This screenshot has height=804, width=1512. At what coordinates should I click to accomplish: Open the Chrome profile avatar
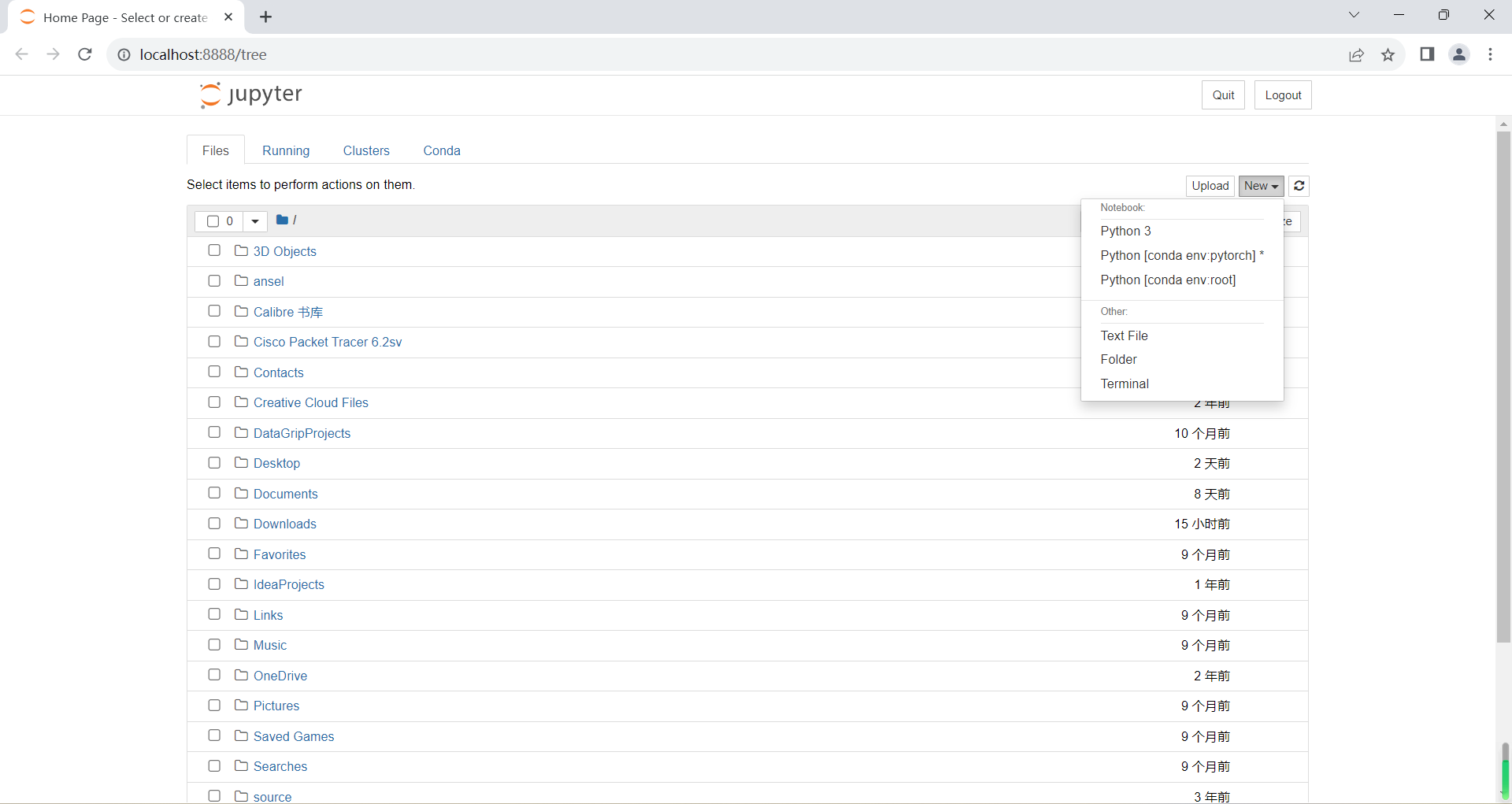tap(1459, 54)
